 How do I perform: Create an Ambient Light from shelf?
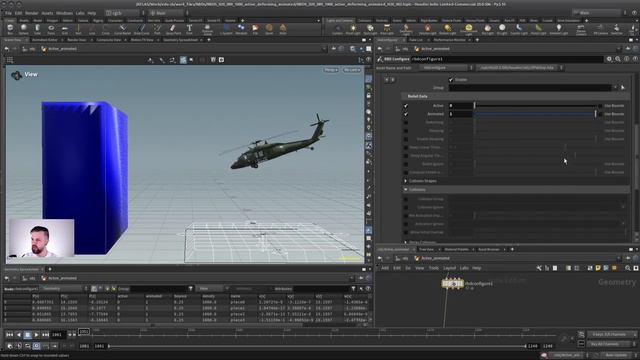point(558,29)
